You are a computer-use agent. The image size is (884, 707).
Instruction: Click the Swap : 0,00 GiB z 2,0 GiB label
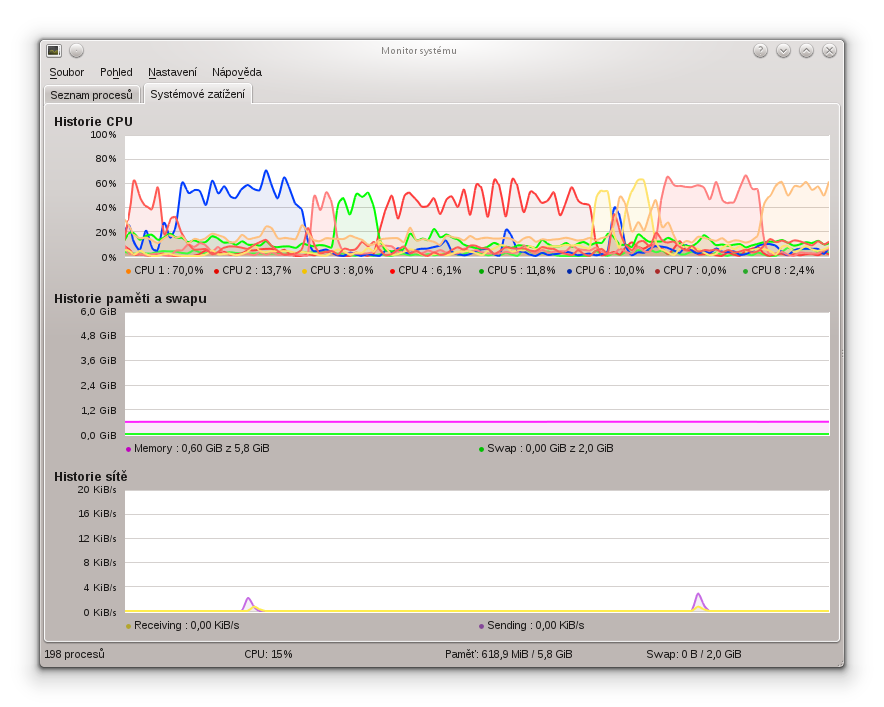(x=550, y=448)
